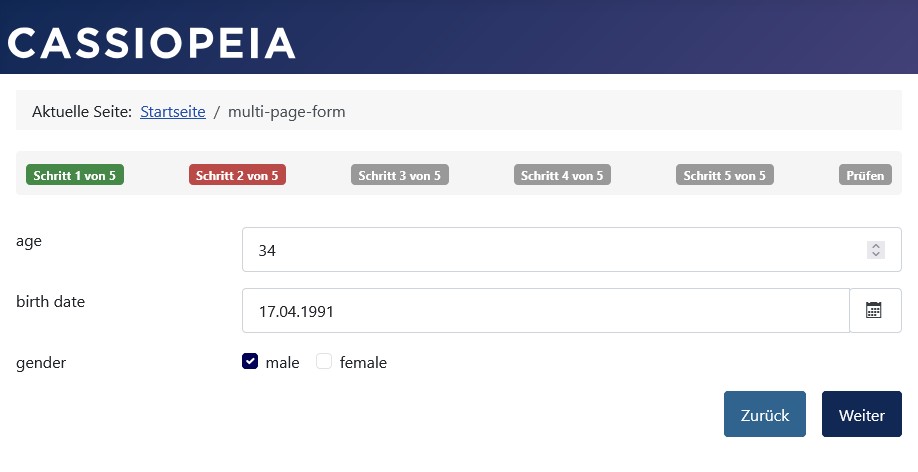Switch to Schritt 5 von 5
The height and width of the screenshot is (472, 918).
tap(725, 175)
